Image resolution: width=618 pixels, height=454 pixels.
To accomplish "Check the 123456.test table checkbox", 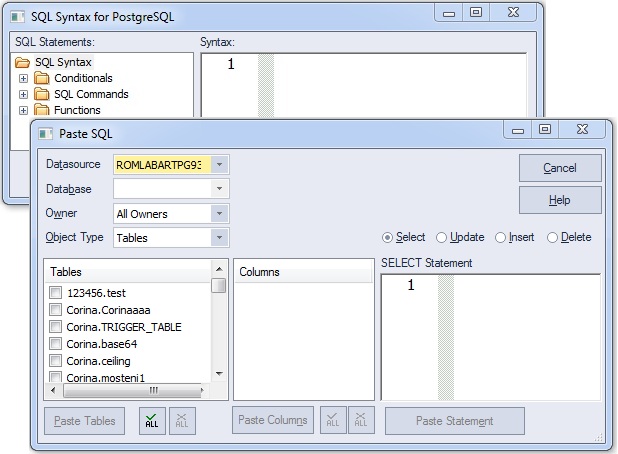I will [56, 293].
